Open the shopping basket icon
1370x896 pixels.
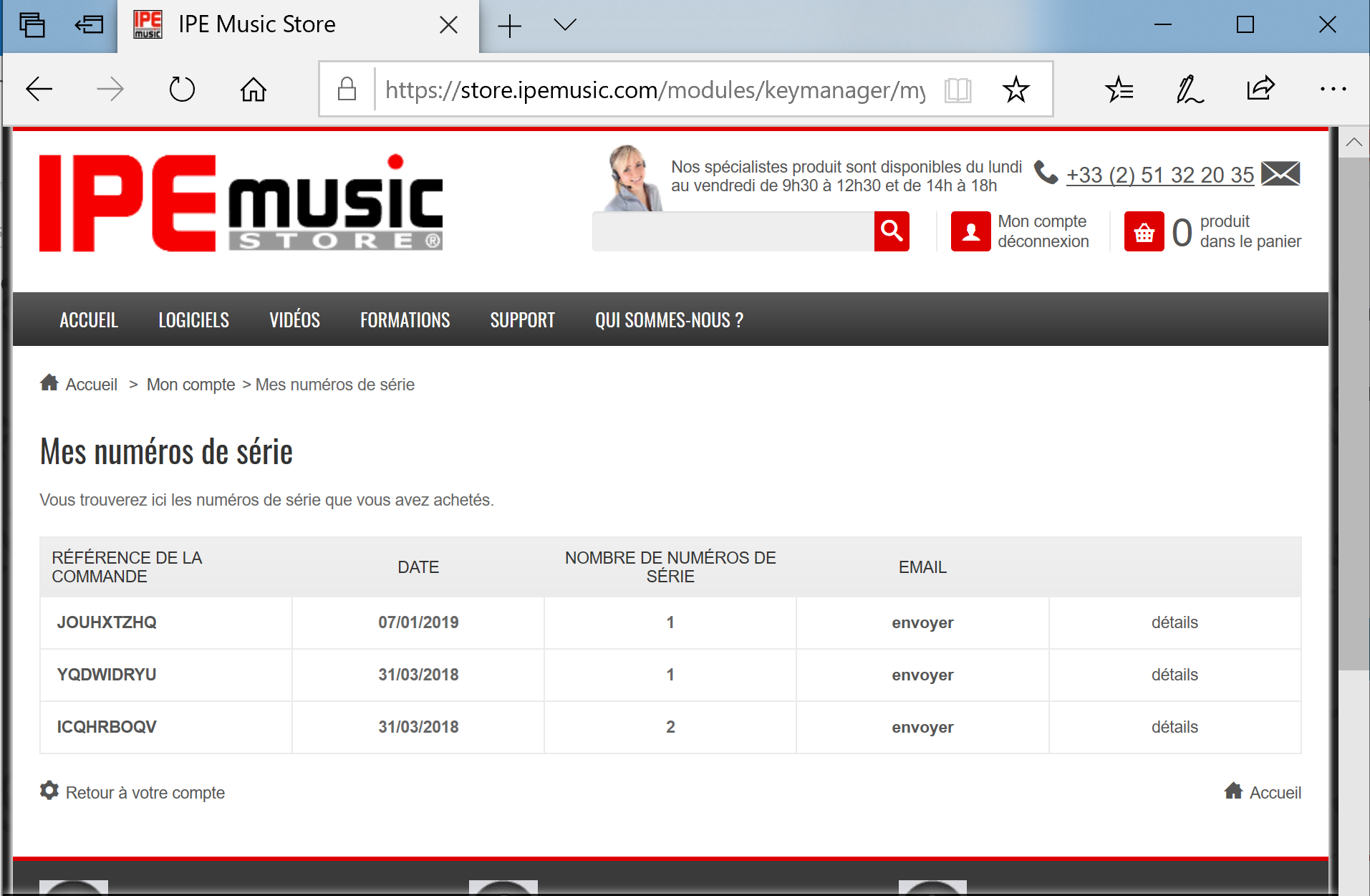point(1144,231)
